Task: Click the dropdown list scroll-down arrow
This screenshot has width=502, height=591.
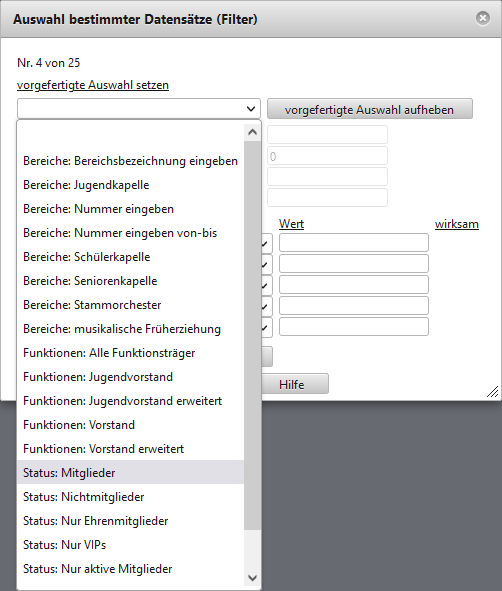Action: coord(253,577)
